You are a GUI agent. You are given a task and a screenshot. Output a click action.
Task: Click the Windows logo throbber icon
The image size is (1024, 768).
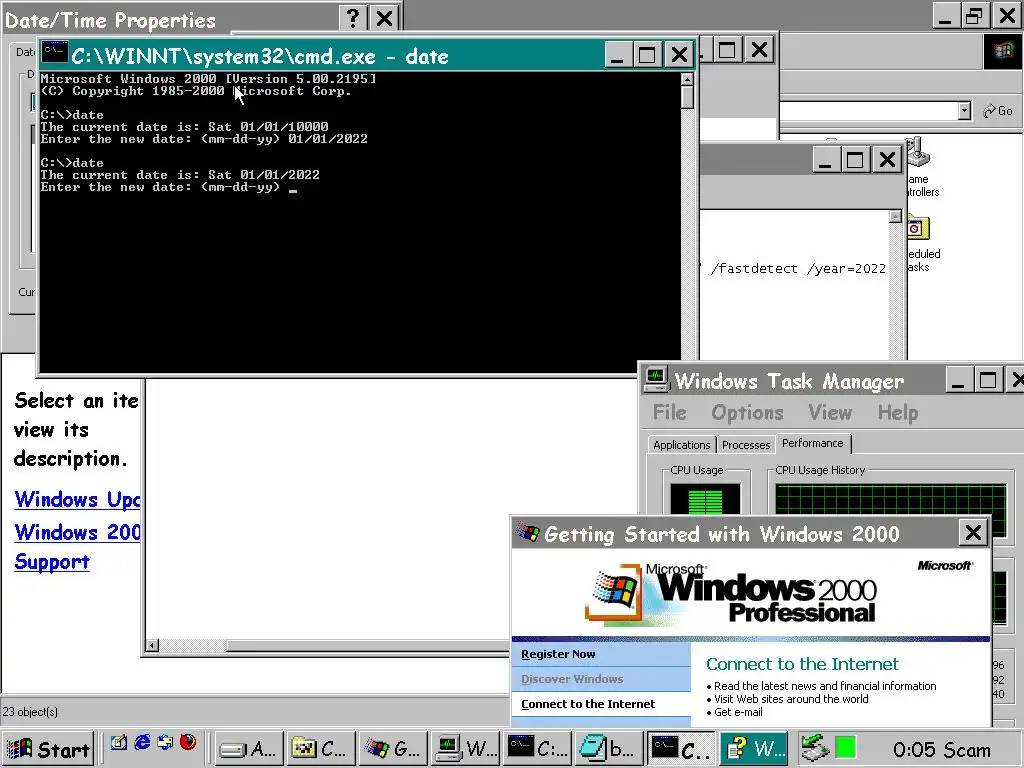(1002, 51)
